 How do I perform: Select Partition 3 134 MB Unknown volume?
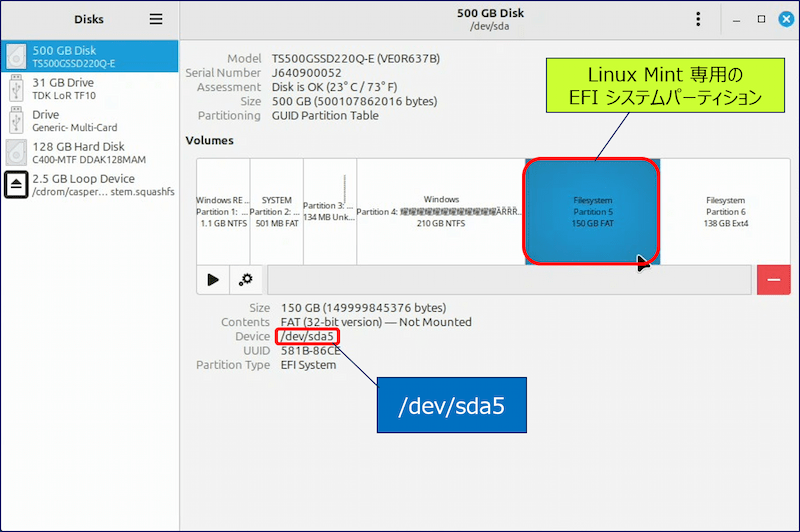click(330, 211)
